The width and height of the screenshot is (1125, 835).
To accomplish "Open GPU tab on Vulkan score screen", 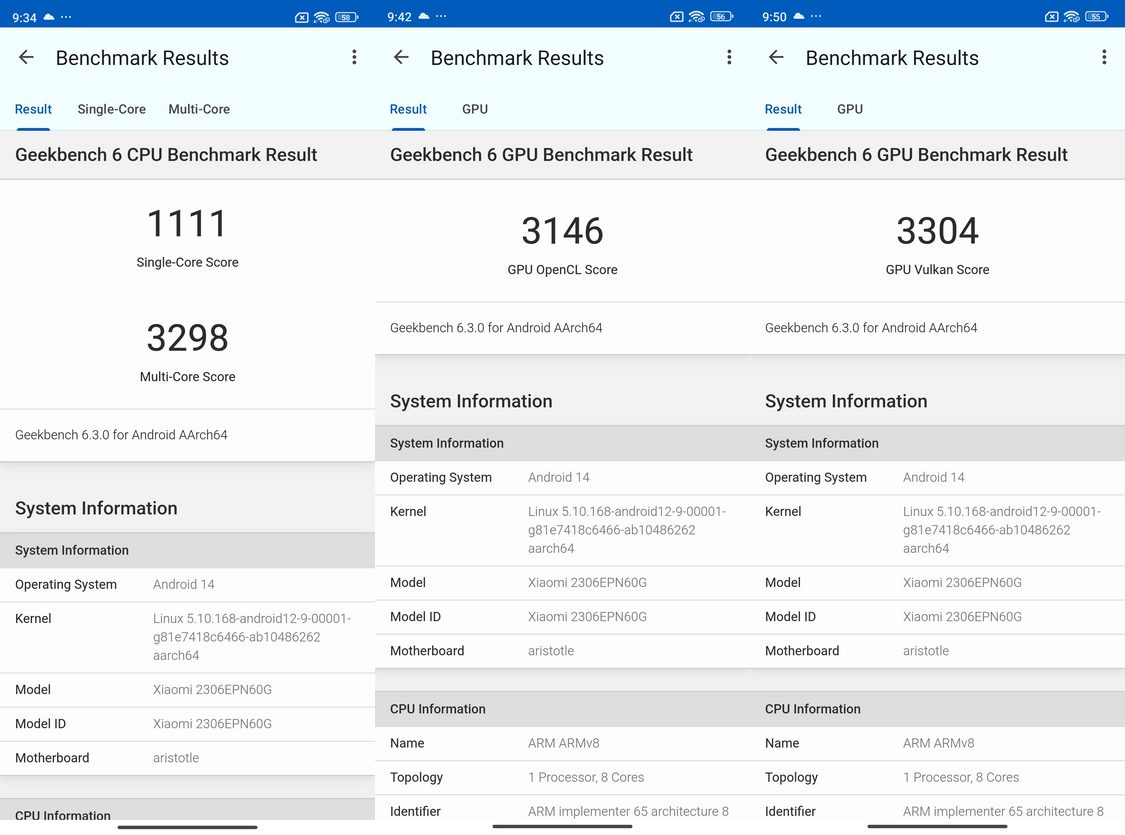I will 849,109.
